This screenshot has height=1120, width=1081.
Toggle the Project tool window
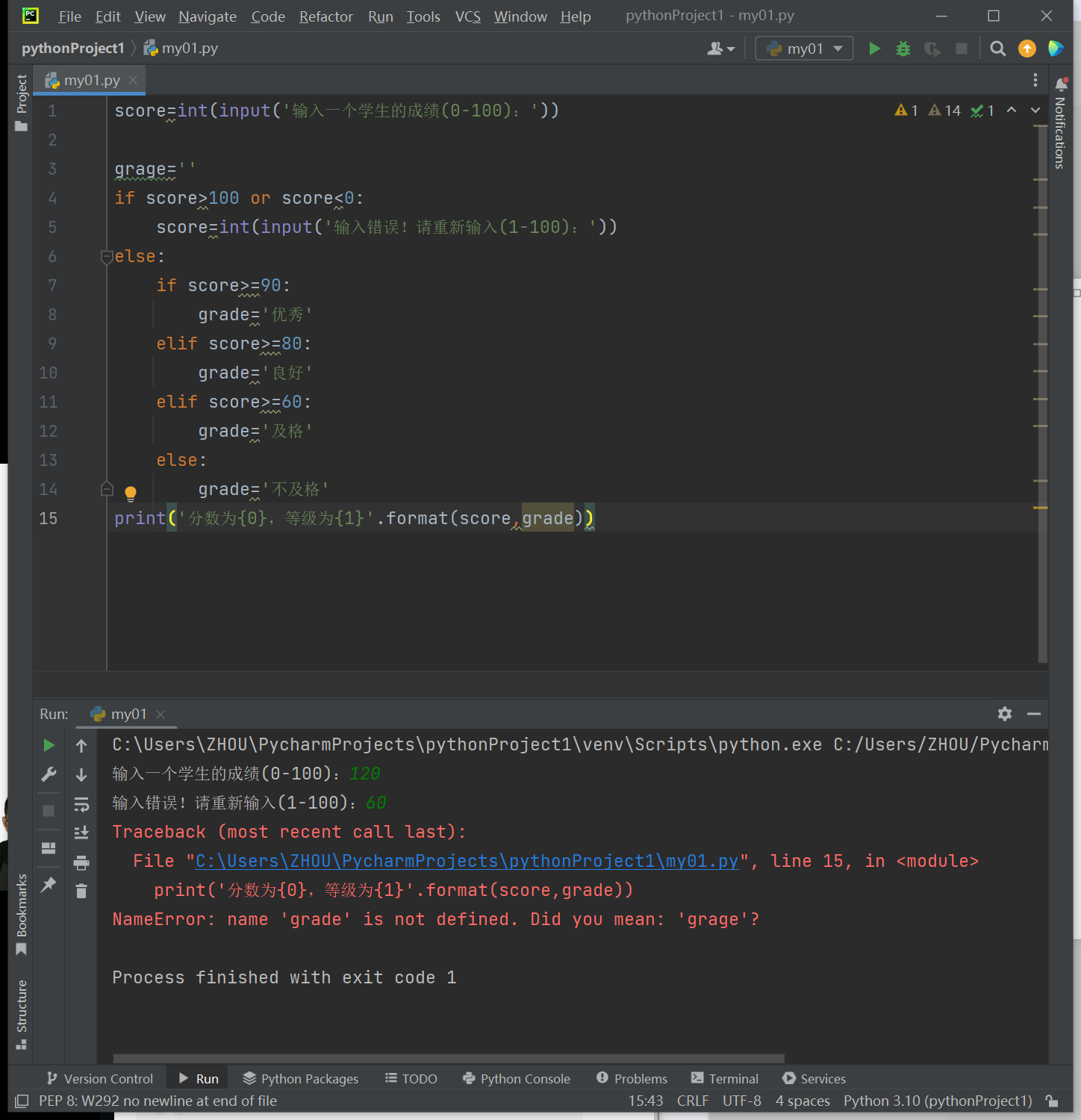tap(21, 102)
